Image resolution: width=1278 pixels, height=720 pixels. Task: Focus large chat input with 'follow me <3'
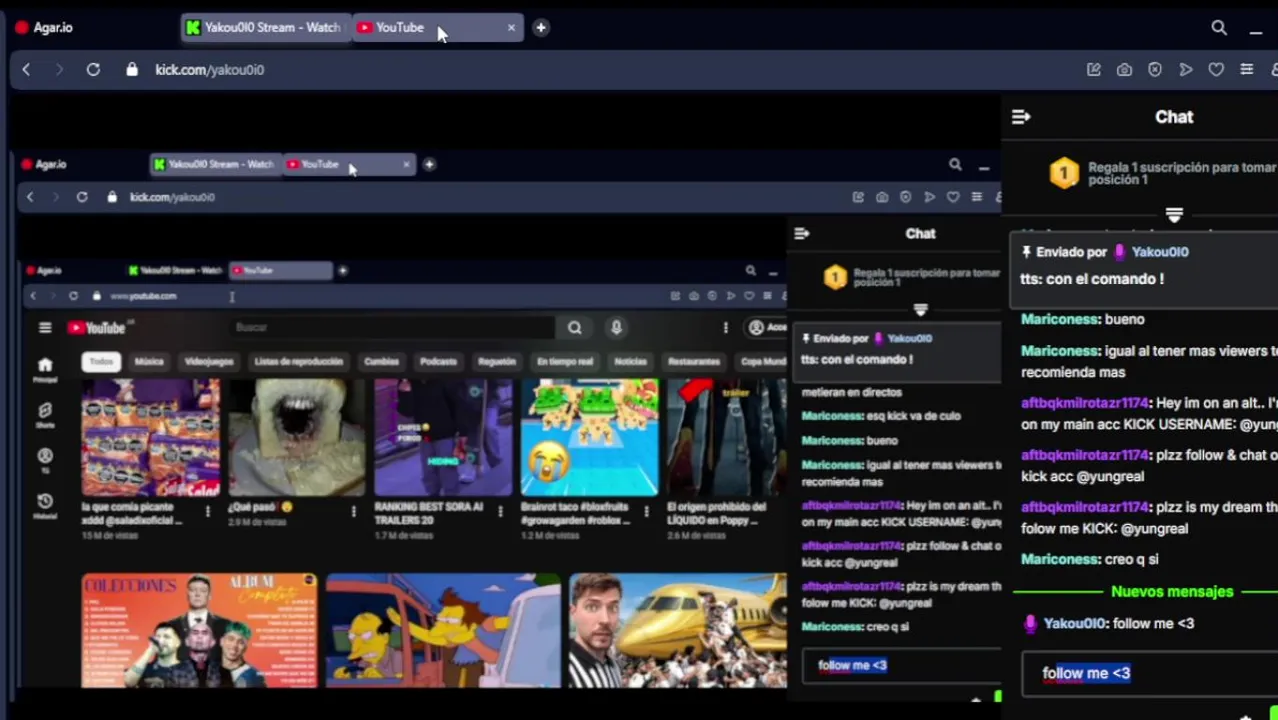point(1150,673)
